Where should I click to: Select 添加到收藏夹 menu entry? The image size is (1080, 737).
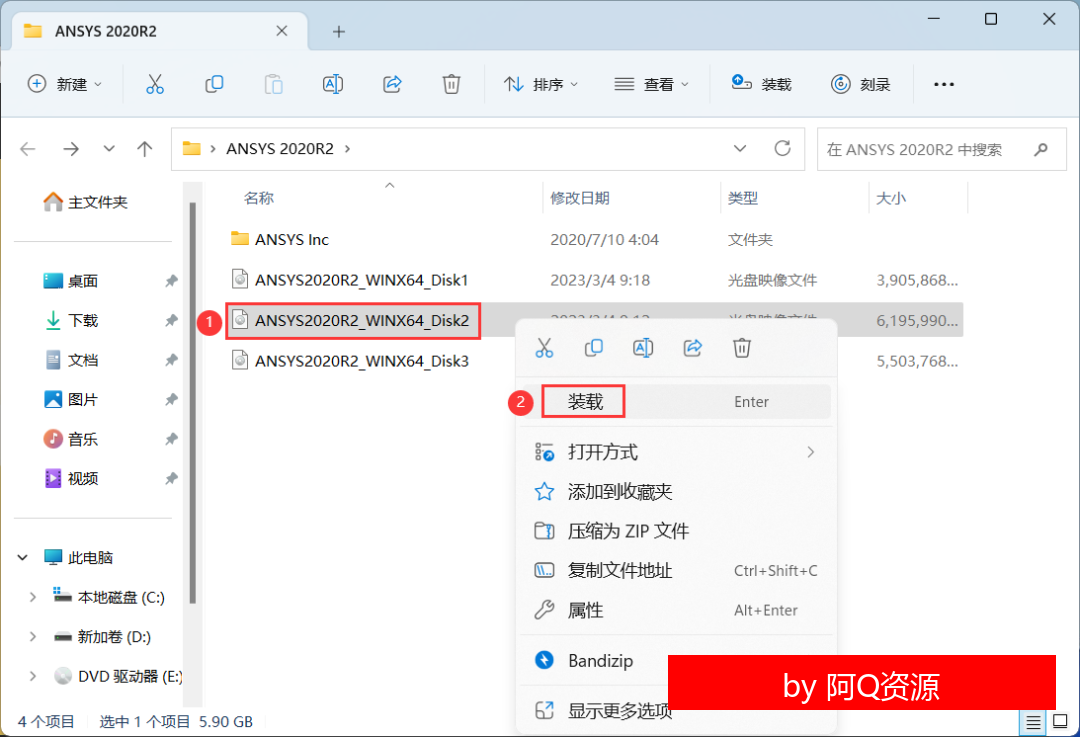coord(675,492)
